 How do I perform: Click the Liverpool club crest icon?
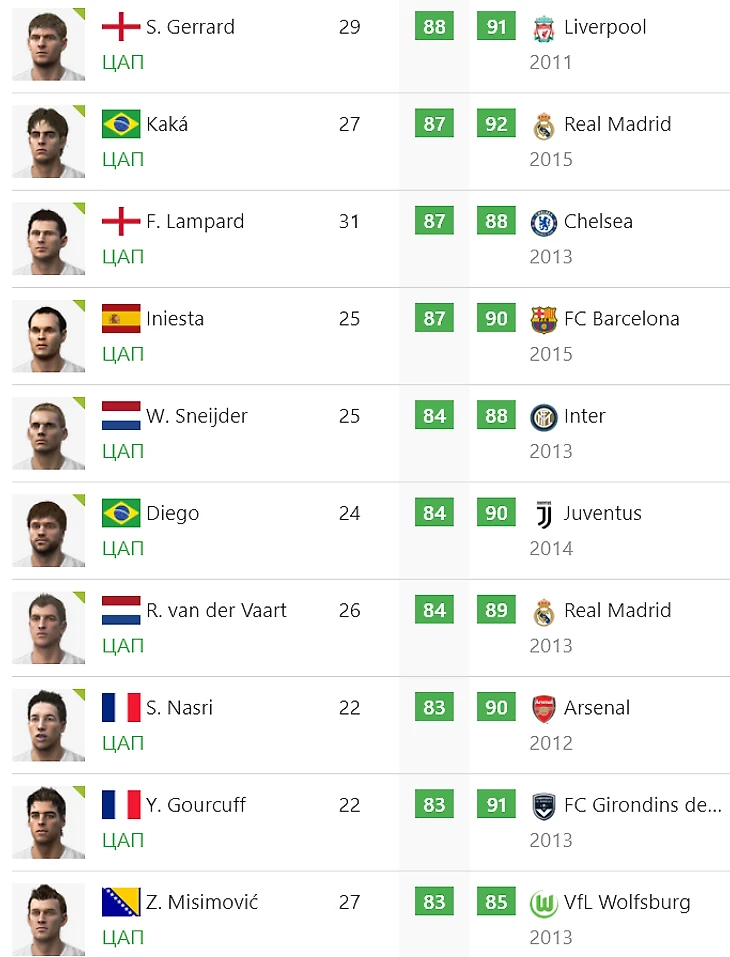point(543,28)
